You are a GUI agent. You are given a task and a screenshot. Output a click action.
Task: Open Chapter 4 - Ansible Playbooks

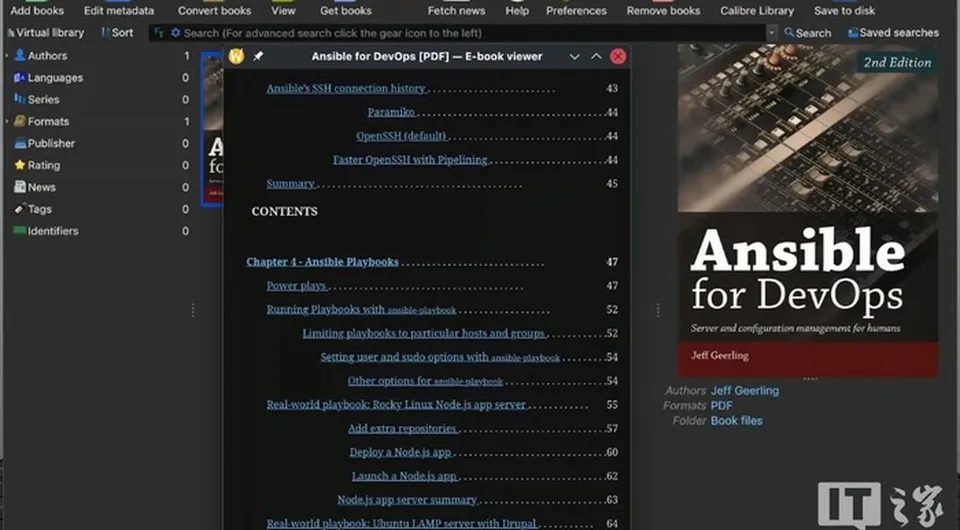pyautogui.click(x=322, y=262)
